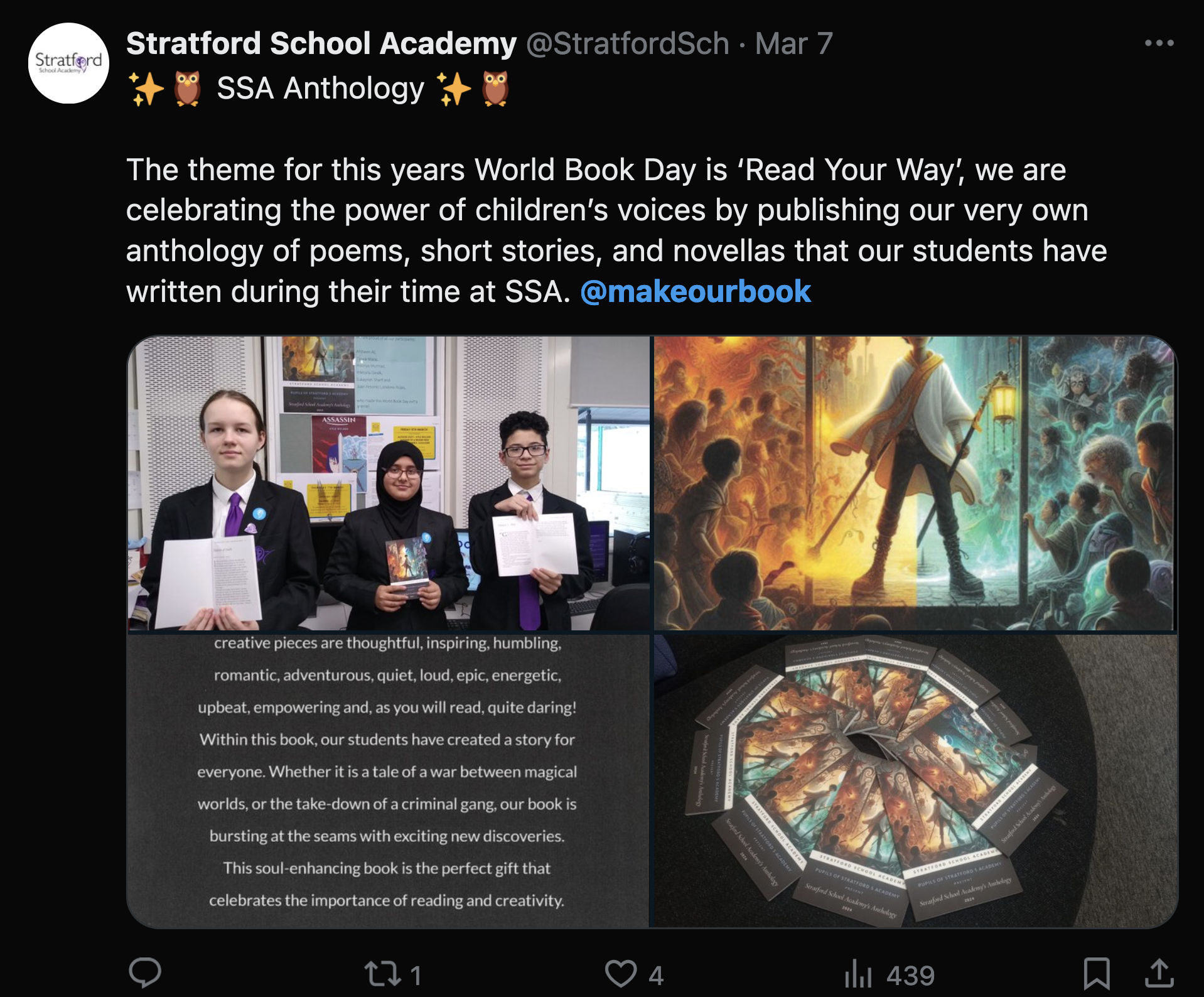Click the like count number 4
The image size is (1204, 997).
656,976
